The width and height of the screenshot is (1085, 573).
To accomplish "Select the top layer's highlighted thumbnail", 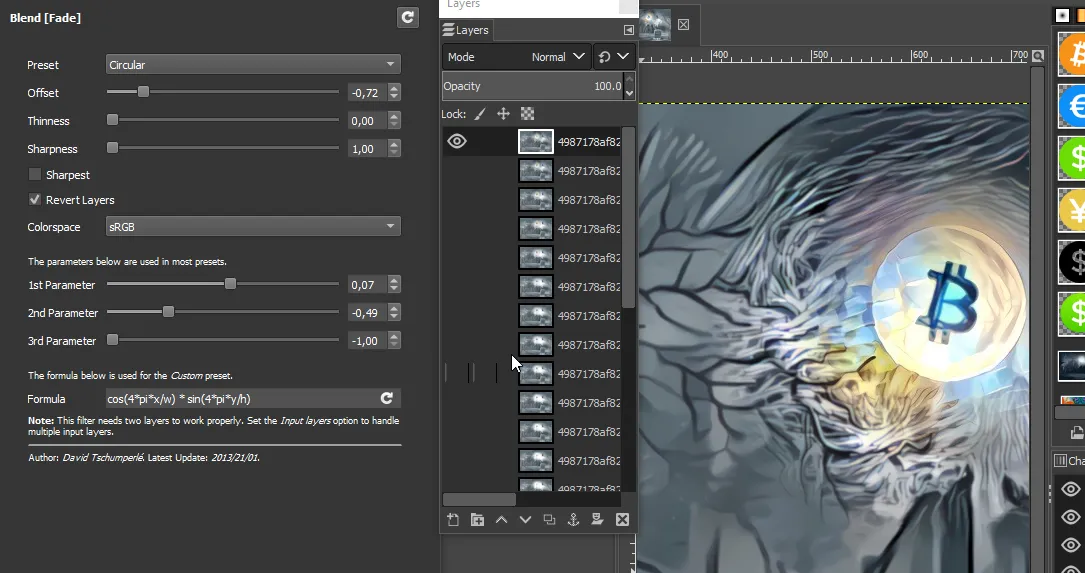I will pyautogui.click(x=536, y=142).
